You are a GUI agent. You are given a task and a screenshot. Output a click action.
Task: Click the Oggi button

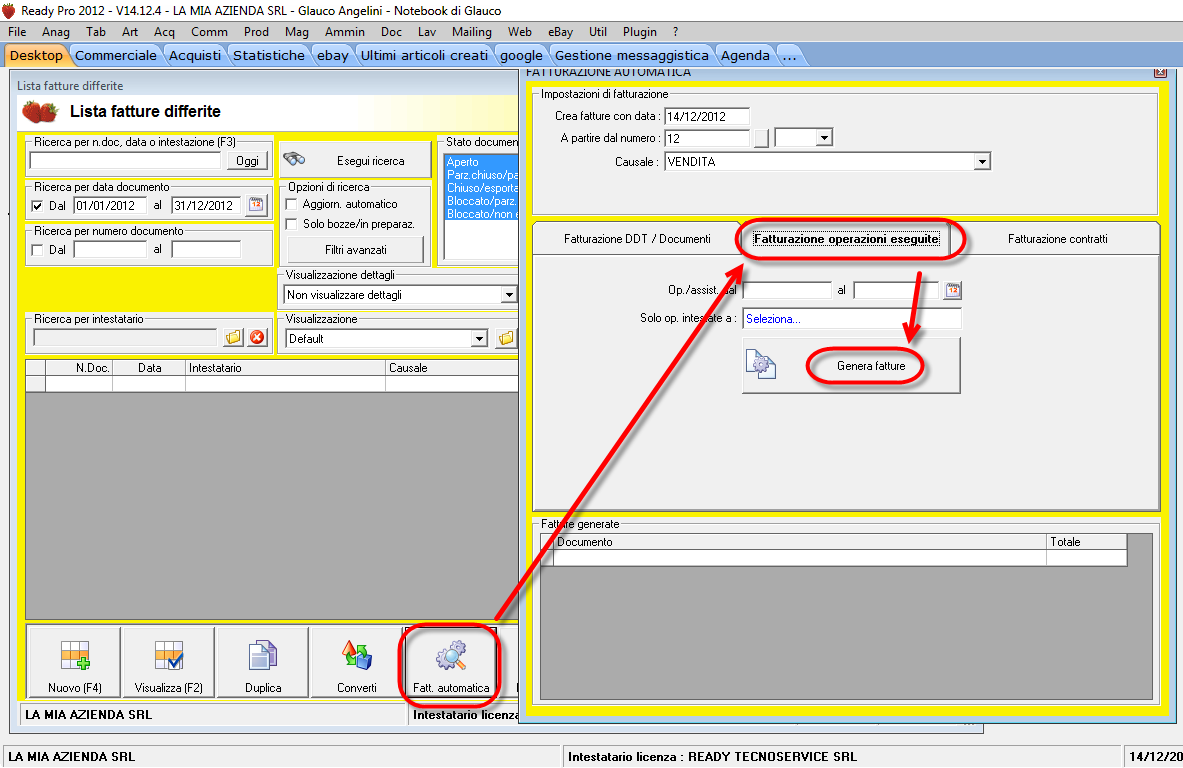247,161
